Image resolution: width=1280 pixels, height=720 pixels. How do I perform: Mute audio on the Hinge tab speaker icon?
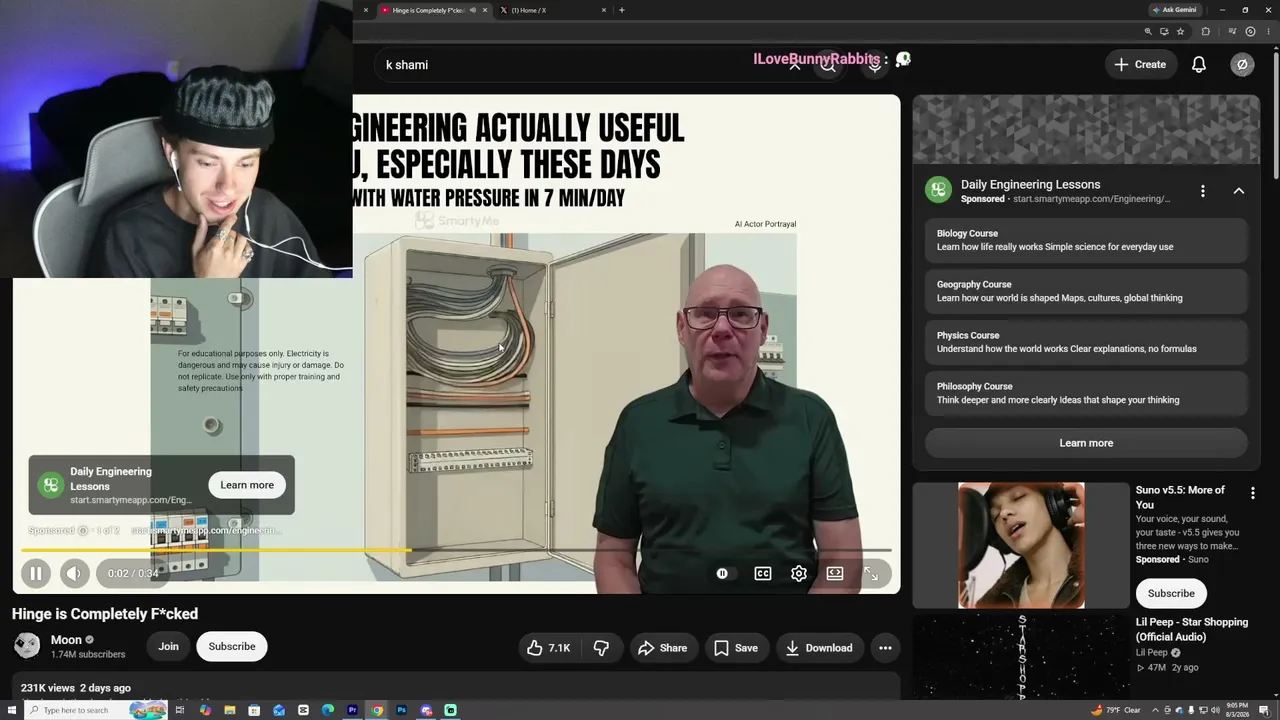coord(471,10)
